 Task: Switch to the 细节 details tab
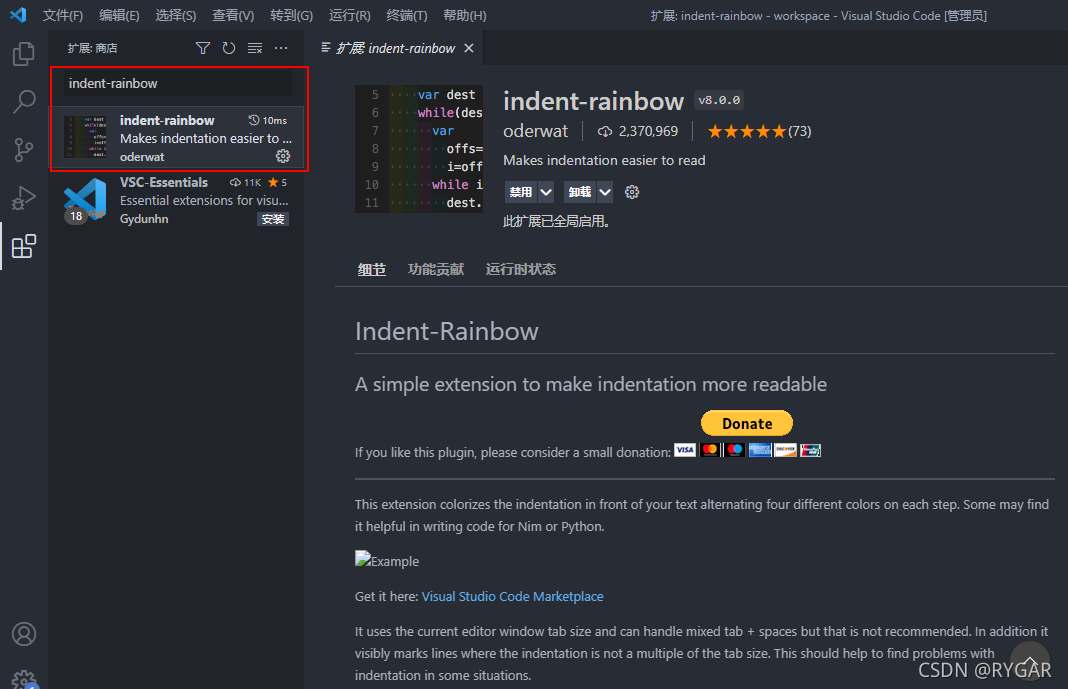tap(372, 270)
